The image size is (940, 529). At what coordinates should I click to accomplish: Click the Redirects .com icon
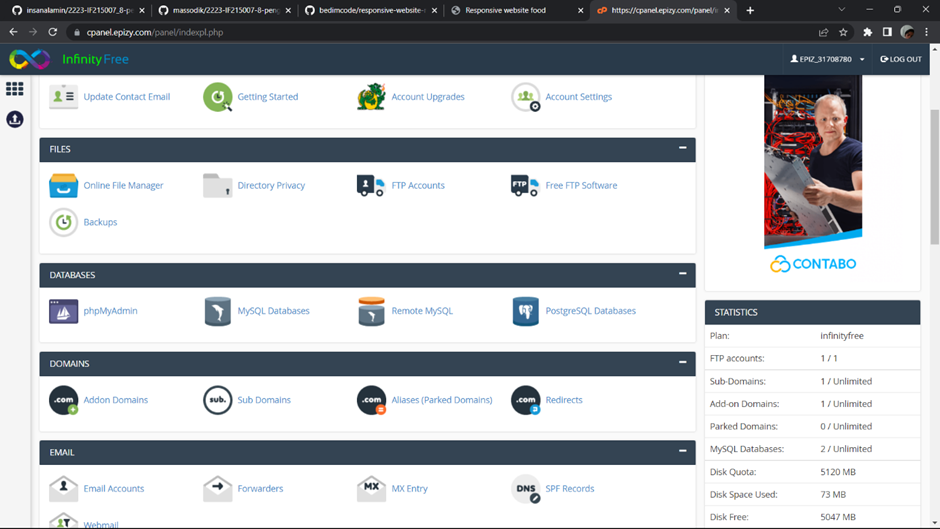click(525, 400)
